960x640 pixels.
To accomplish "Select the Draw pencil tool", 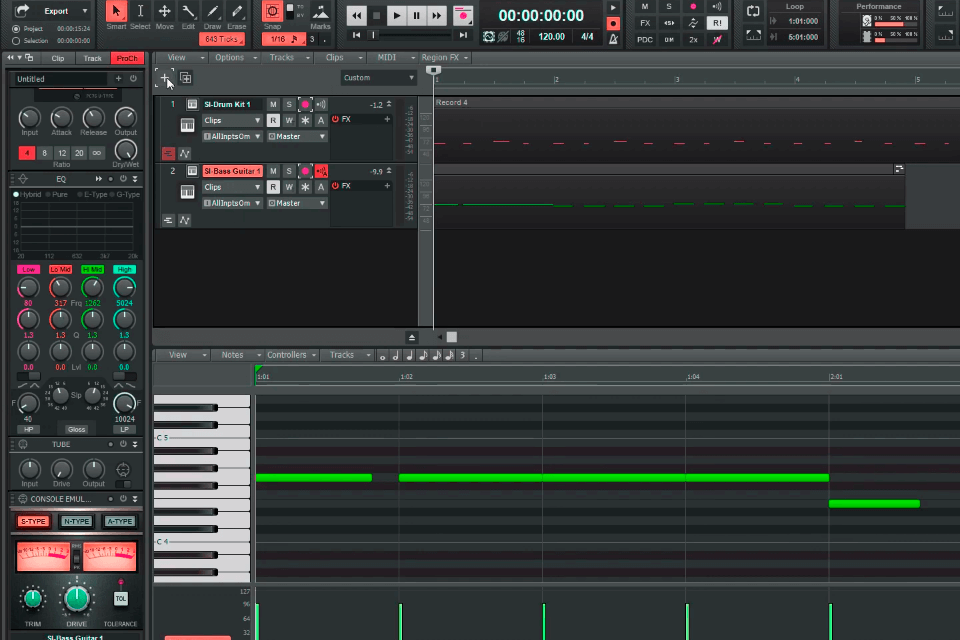I will [212, 11].
